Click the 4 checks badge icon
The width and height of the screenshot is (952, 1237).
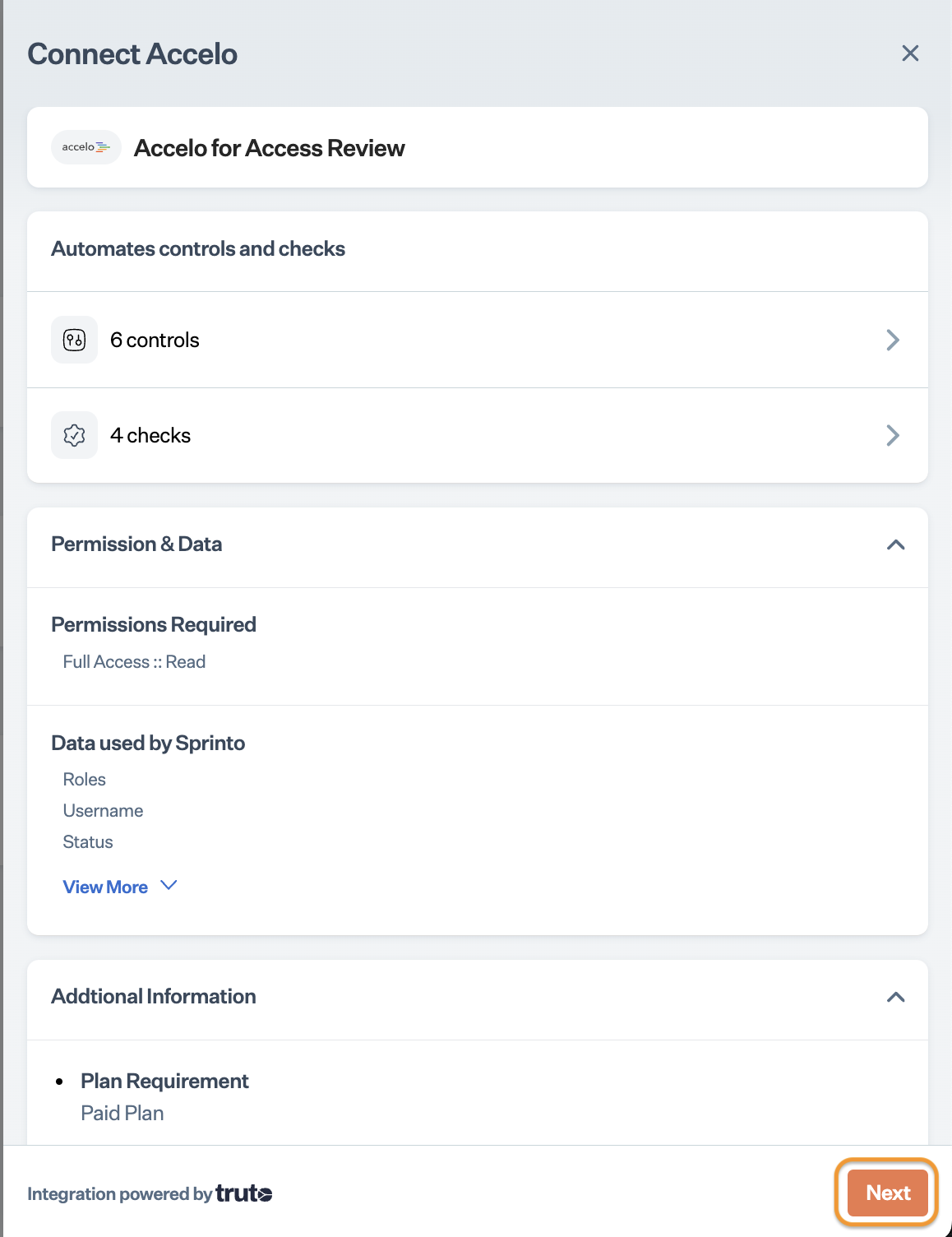point(74,435)
